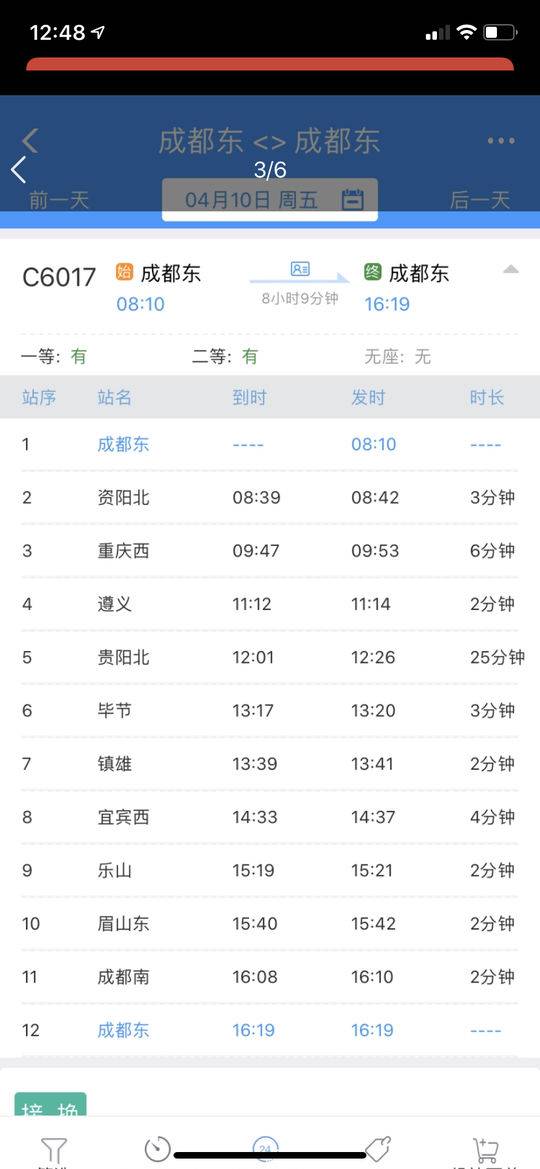Switch to next day 后一天
Screen dimensions: 540x1169
[x=480, y=200]
